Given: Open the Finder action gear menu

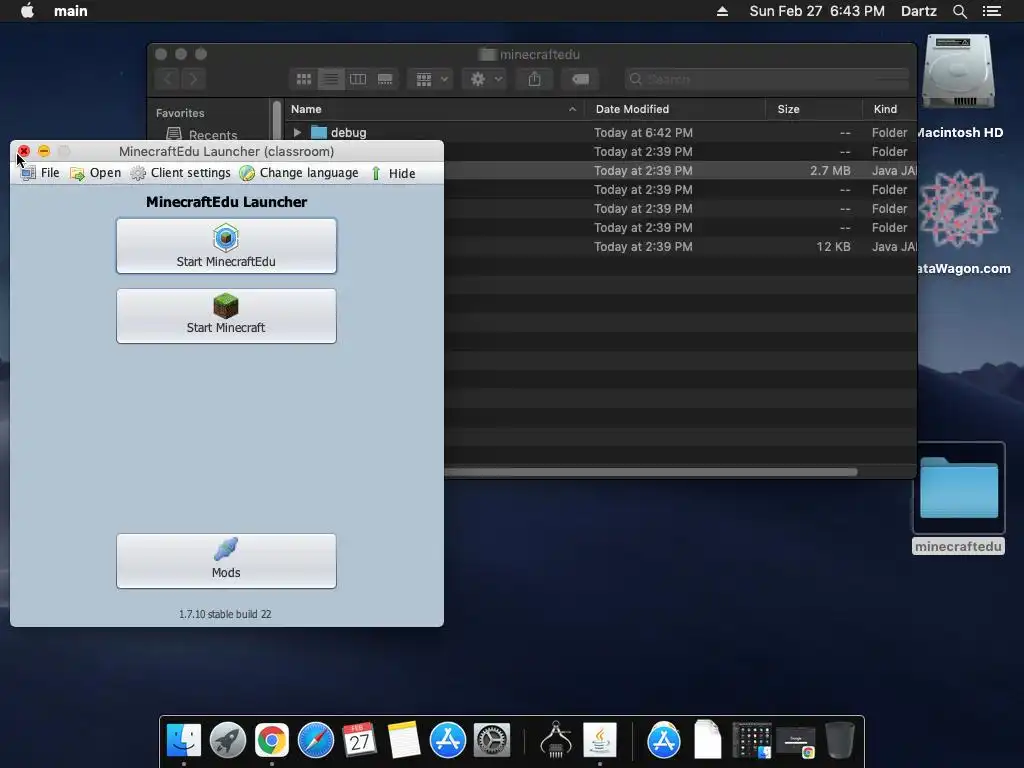Looking at the screenshot, I should click(485, 80).
